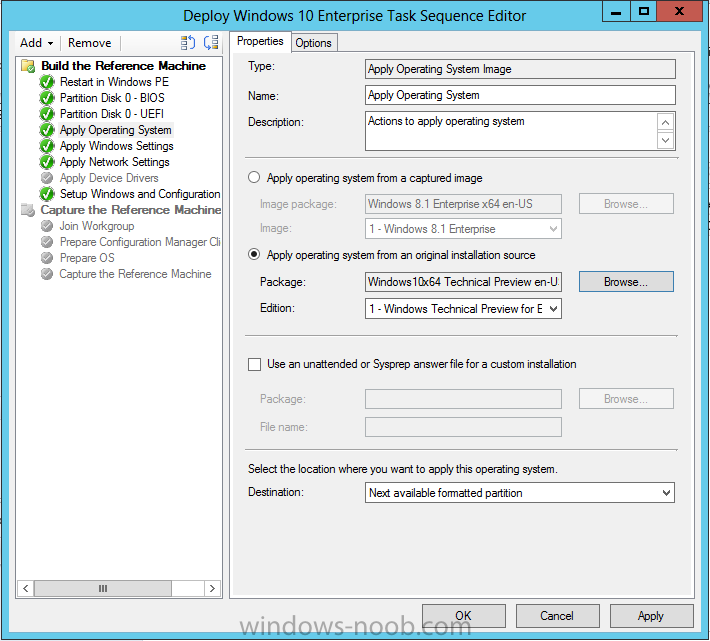Click the description field scroll down arrow

point(666,140)
